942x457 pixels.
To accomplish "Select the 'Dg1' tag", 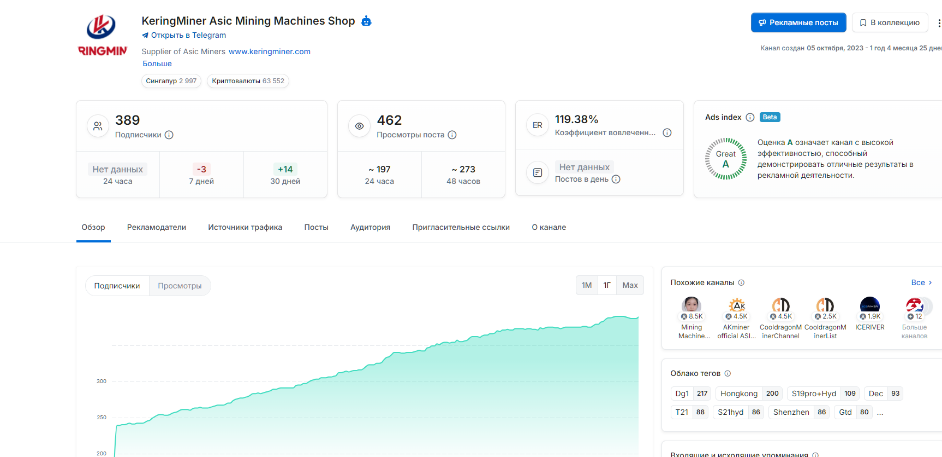I will 691,394.
